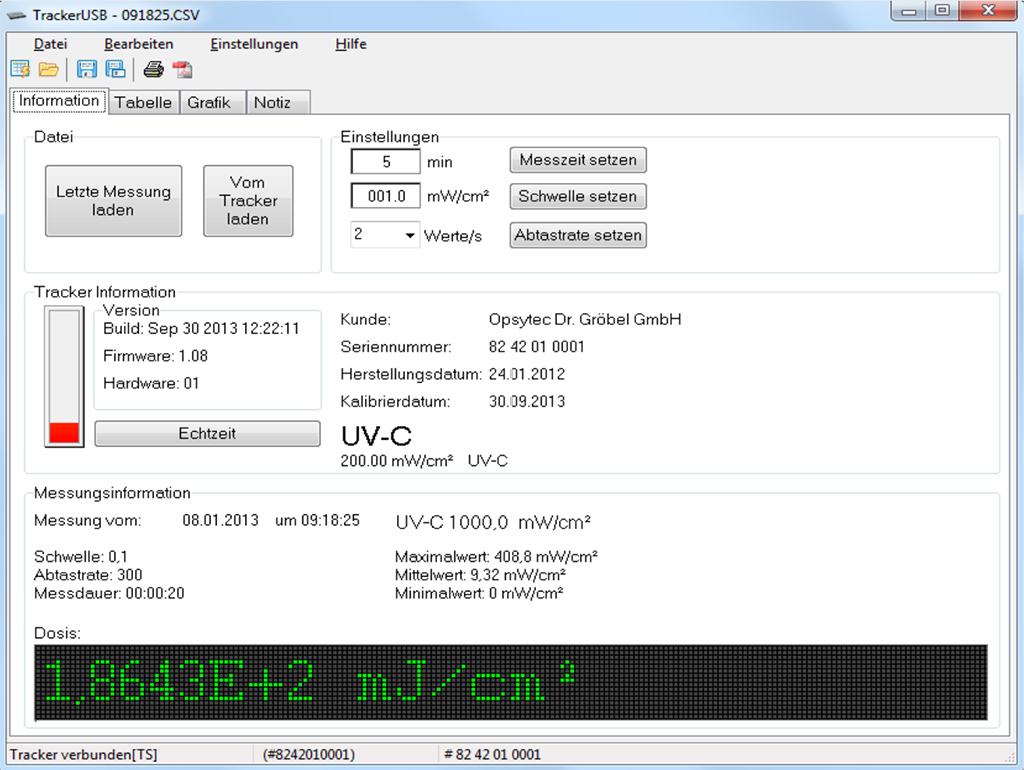Export to PDF using the PDF icon

pos(182,69)
